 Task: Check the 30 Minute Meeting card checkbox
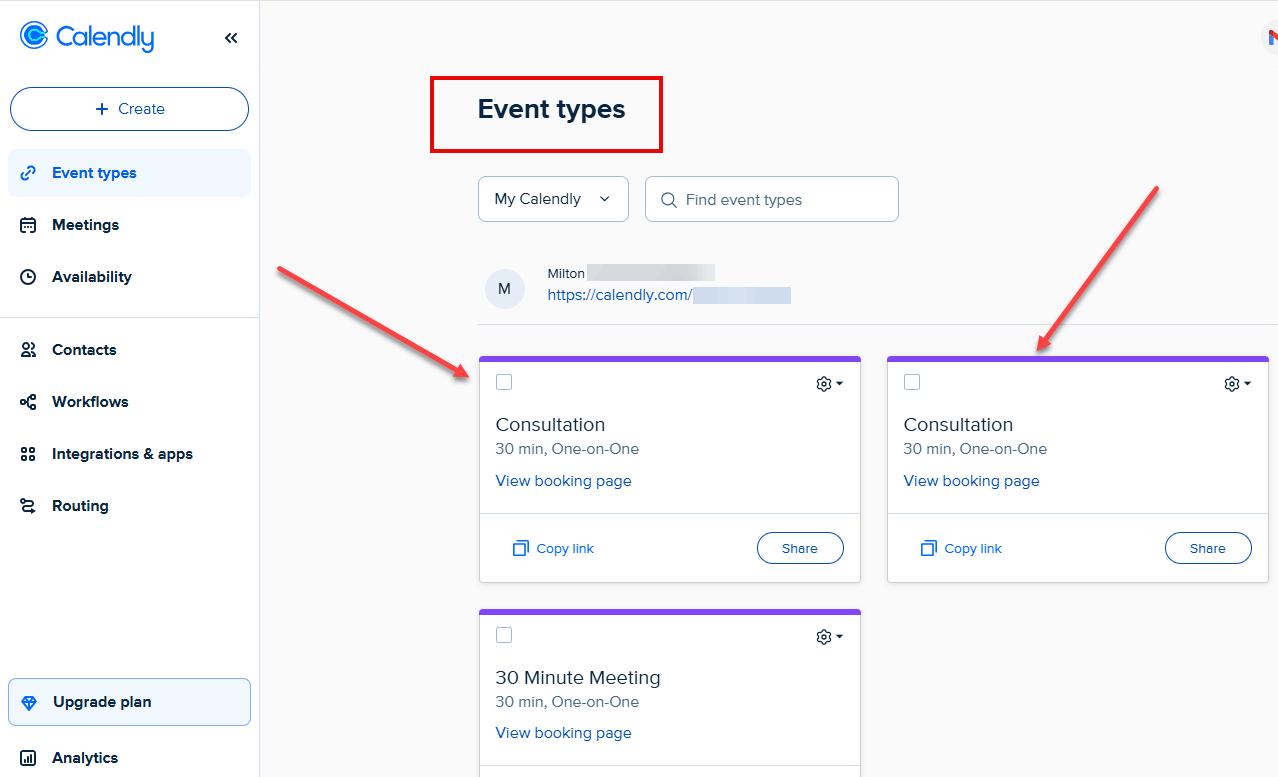[x=504, y=635]
